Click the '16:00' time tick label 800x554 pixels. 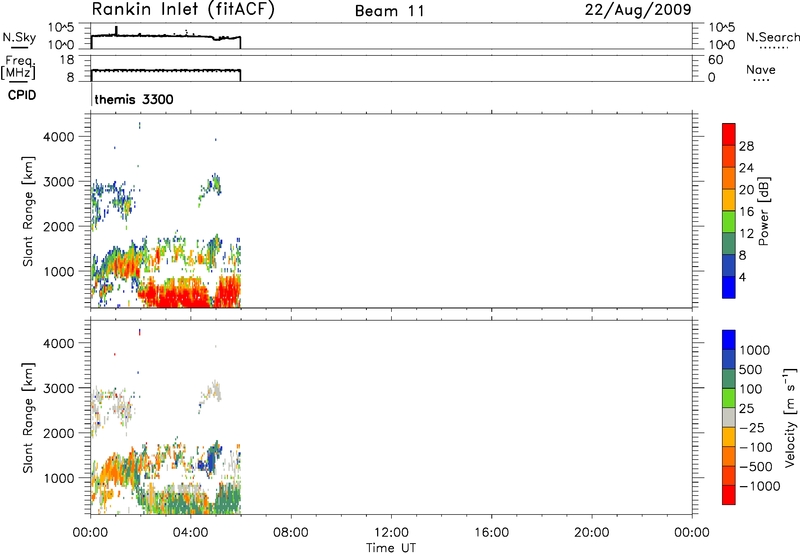point(491,533)
